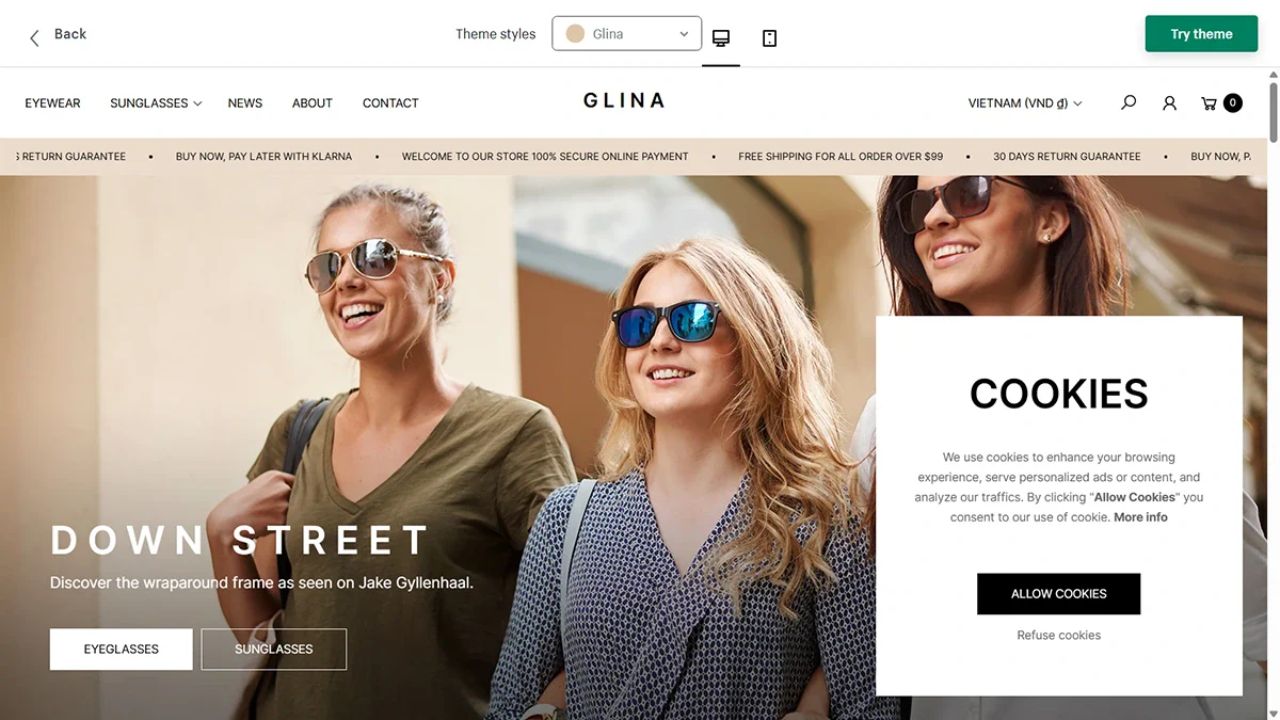1280x720 pixels.
Task: Expand the Sunglasses menu chevron
Action: point(198,103)
